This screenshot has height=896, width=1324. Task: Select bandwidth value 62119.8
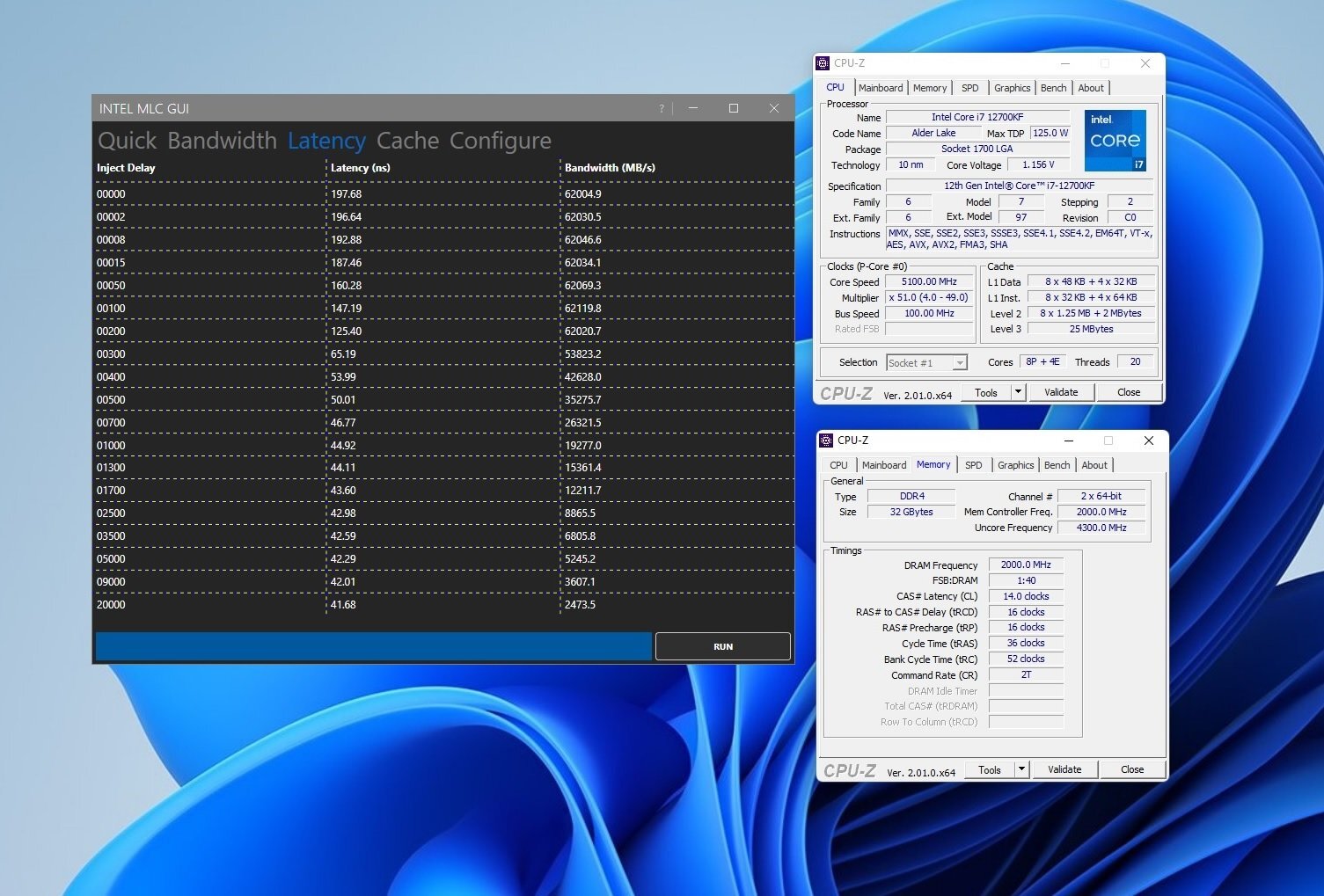click(582, 309)
